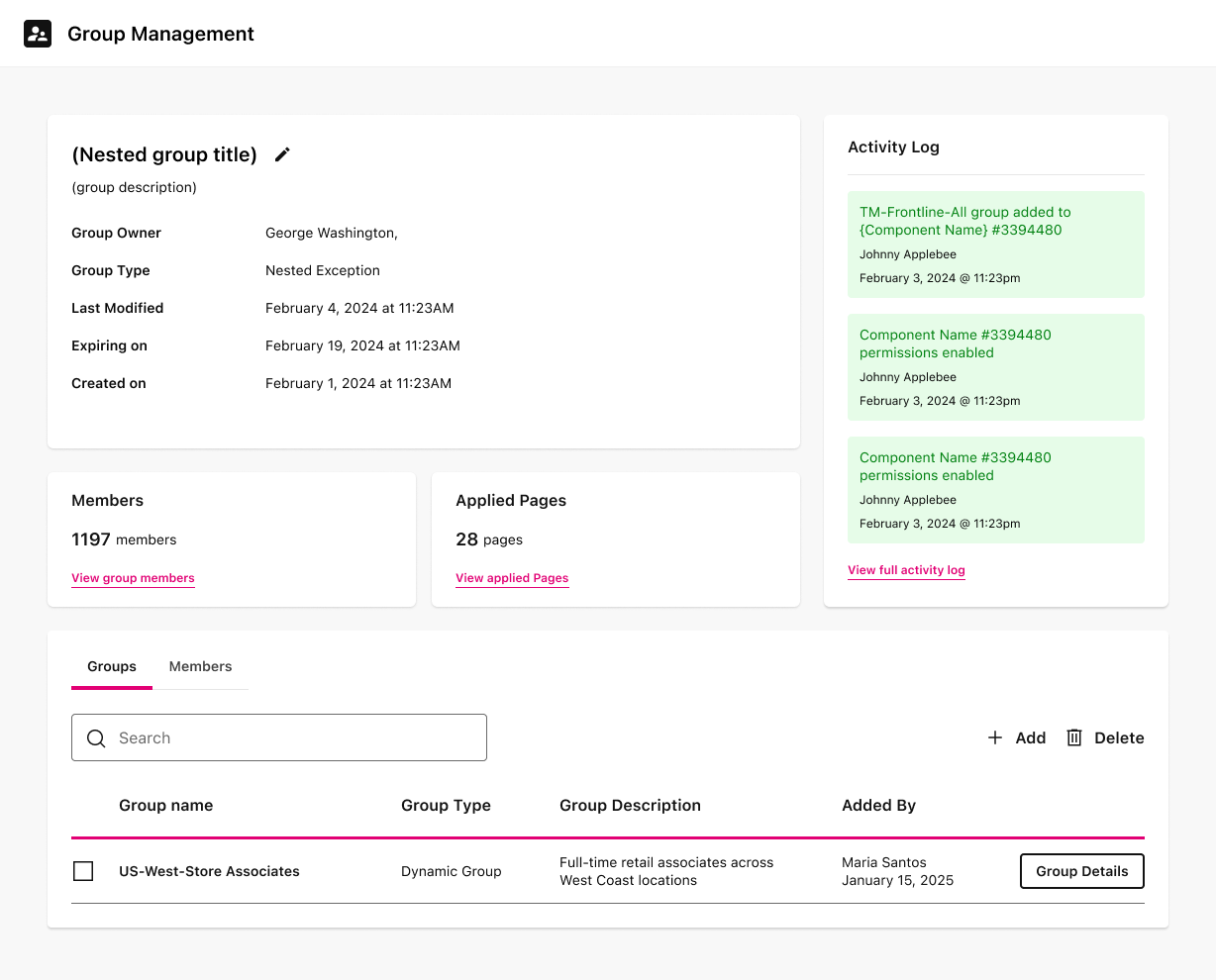This screenshot has width=1216, height=980.
Task: Click the February 19, 2024 expiring value
Action: pyautogui.click(x=362, y=346)
